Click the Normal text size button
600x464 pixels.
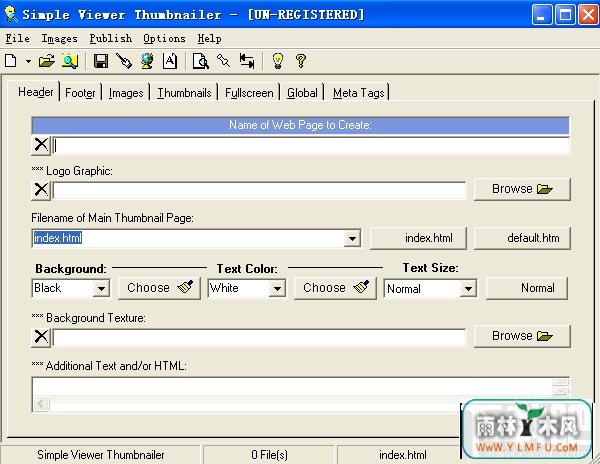(527, 288)
